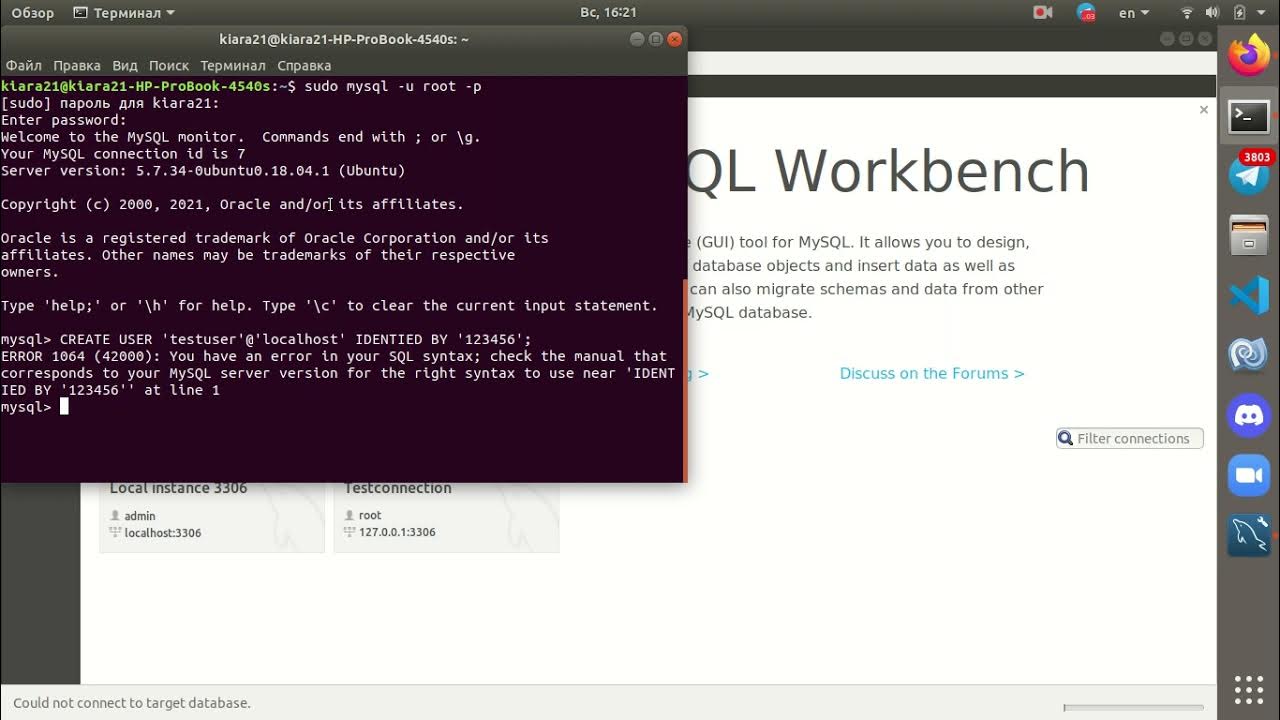The height and width of the screenshot is (720, 1280).
Task: Open the Справка menu
Action: pos(304,65)
